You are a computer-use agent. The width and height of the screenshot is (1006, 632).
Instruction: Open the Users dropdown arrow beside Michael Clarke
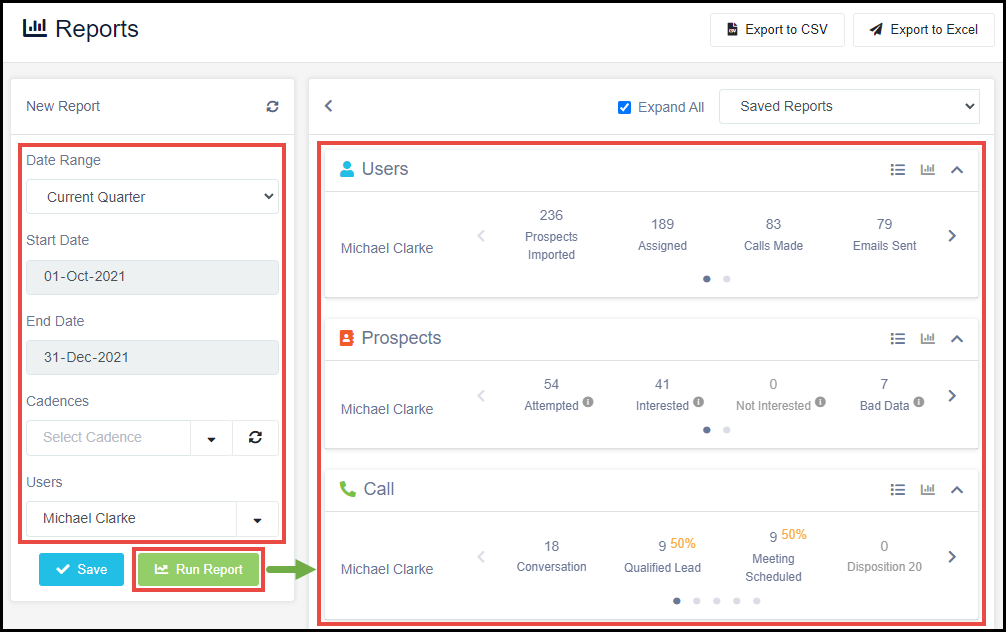click(257, 519)
